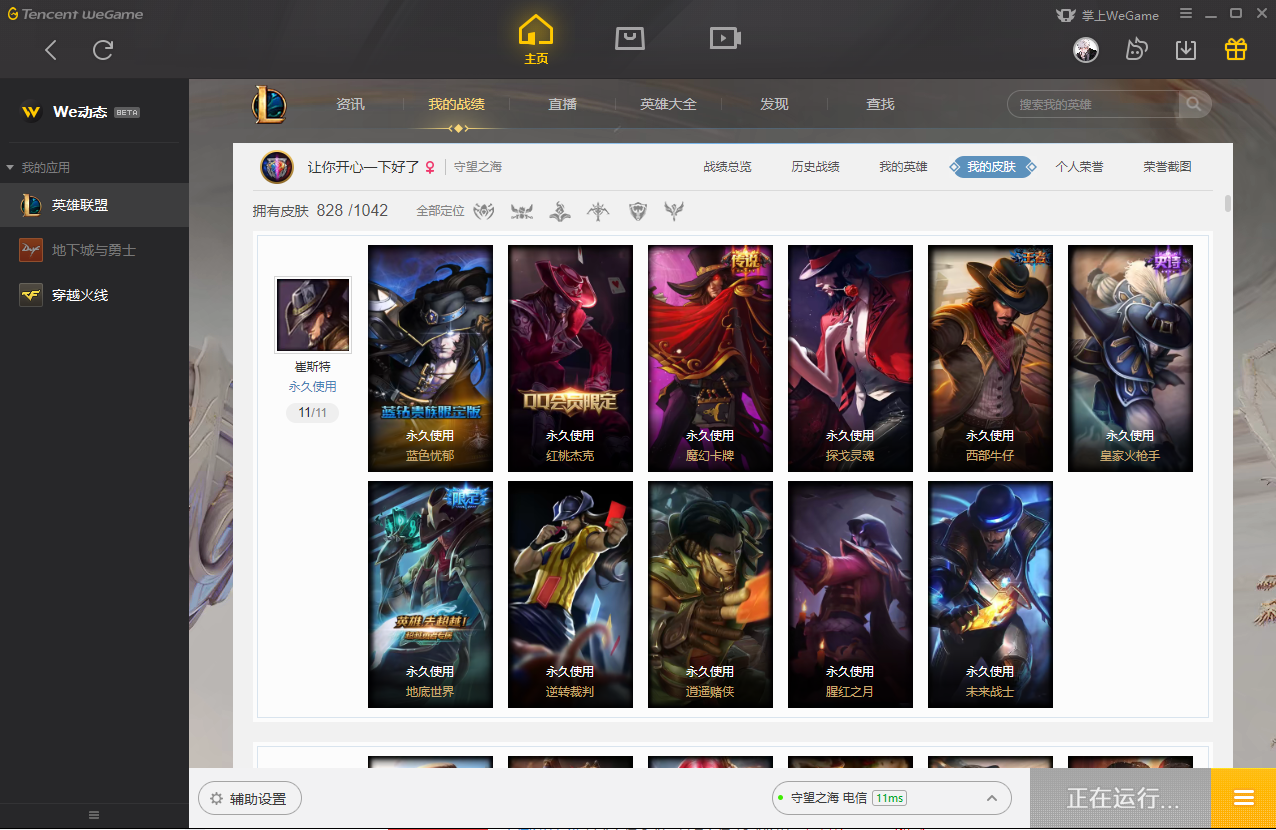Collapse the sidebar via bottom lines icon
This screenshot has height=830, width=1276.
pos(94,815)
